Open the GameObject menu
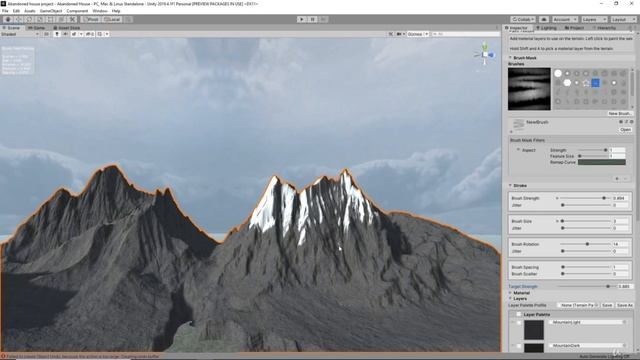 pos(51,11)
